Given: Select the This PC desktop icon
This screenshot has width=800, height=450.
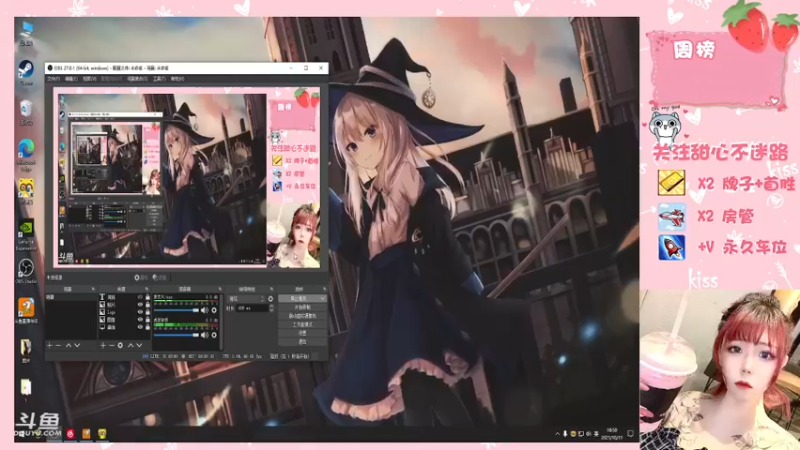Looking at the screenshot, I should tap(26, 33).
